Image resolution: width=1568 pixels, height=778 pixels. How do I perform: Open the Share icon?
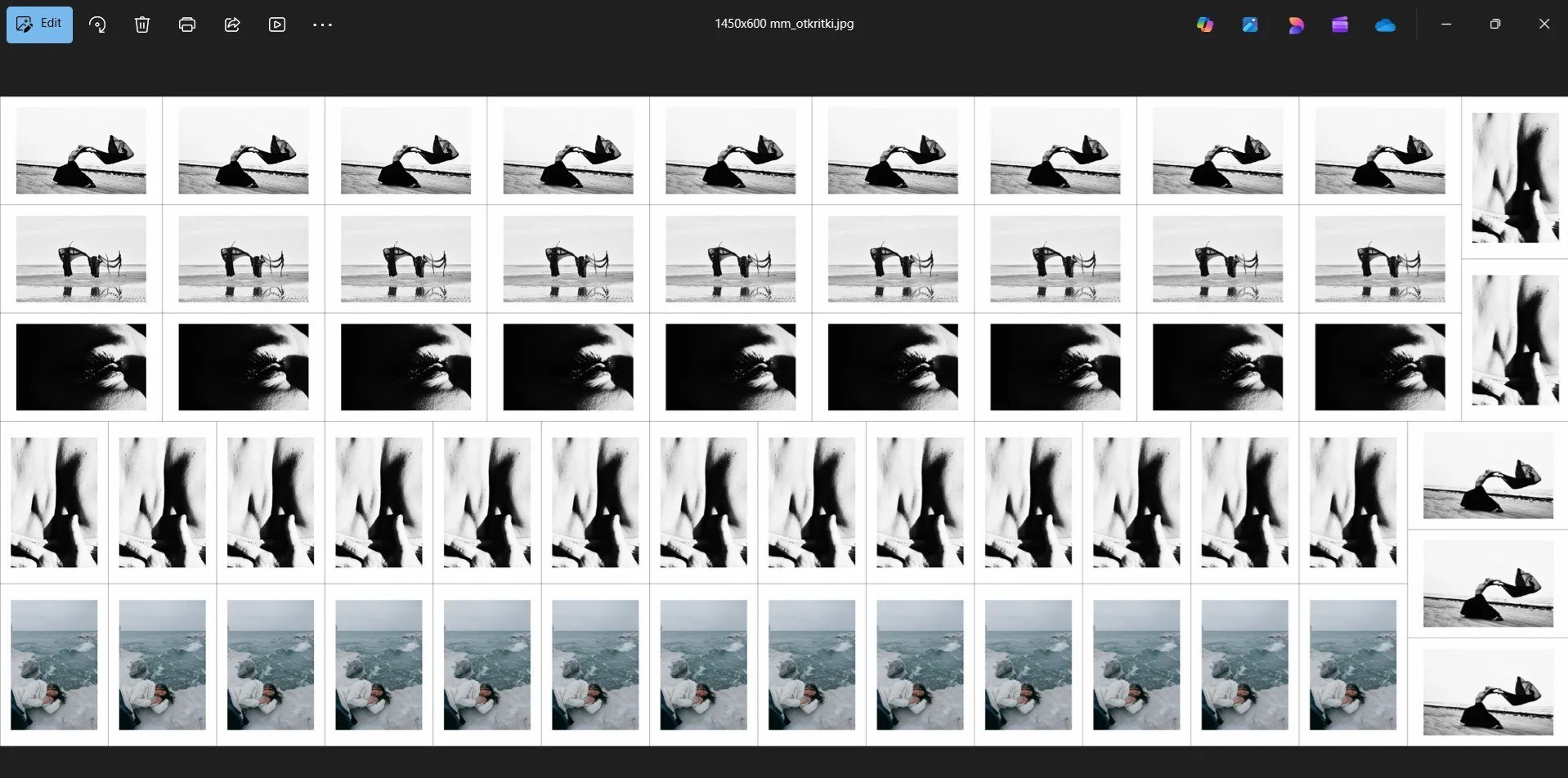click(x=232, y=25)
